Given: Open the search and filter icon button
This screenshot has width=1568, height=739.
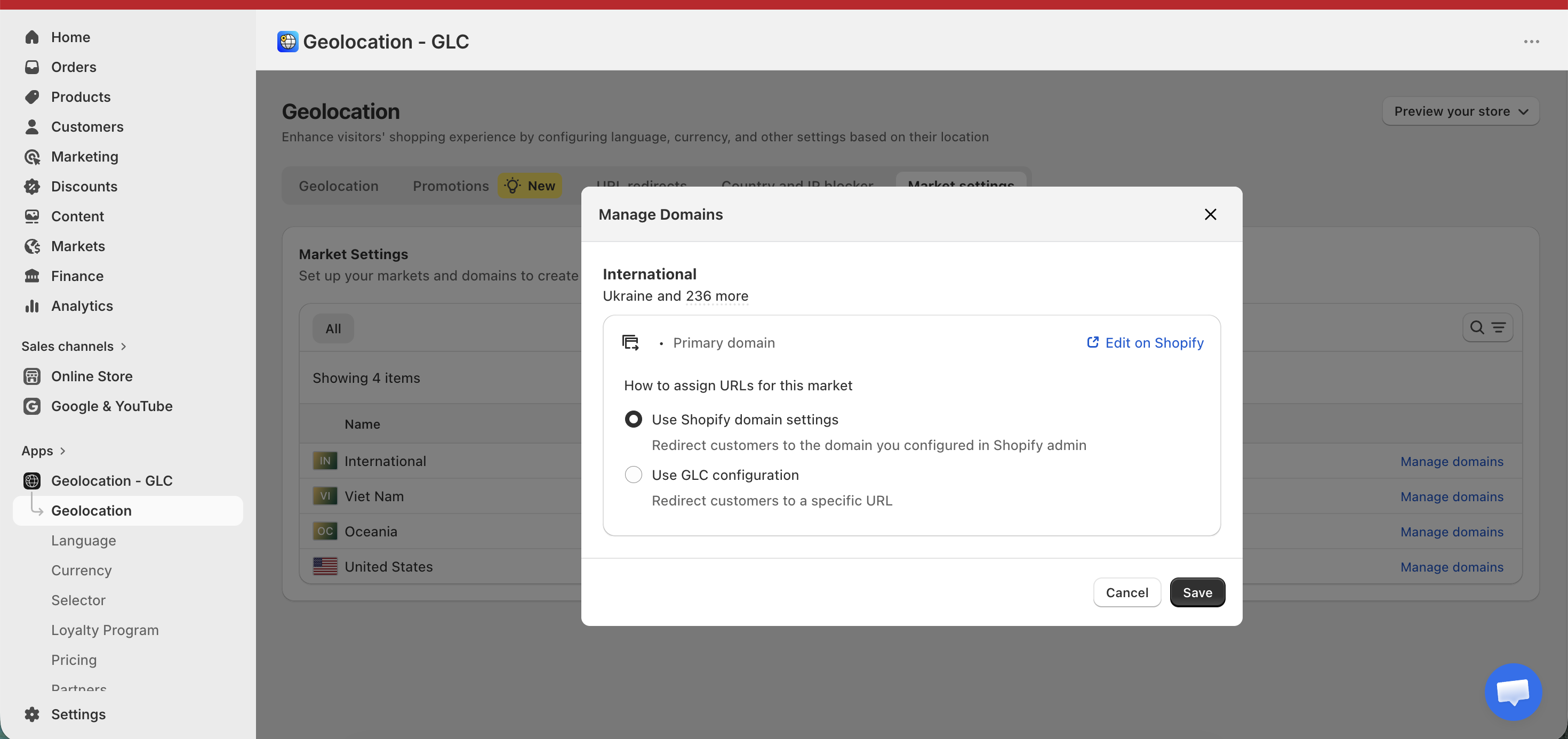Looking at the screenshot, I should [x=1487, y=327].
